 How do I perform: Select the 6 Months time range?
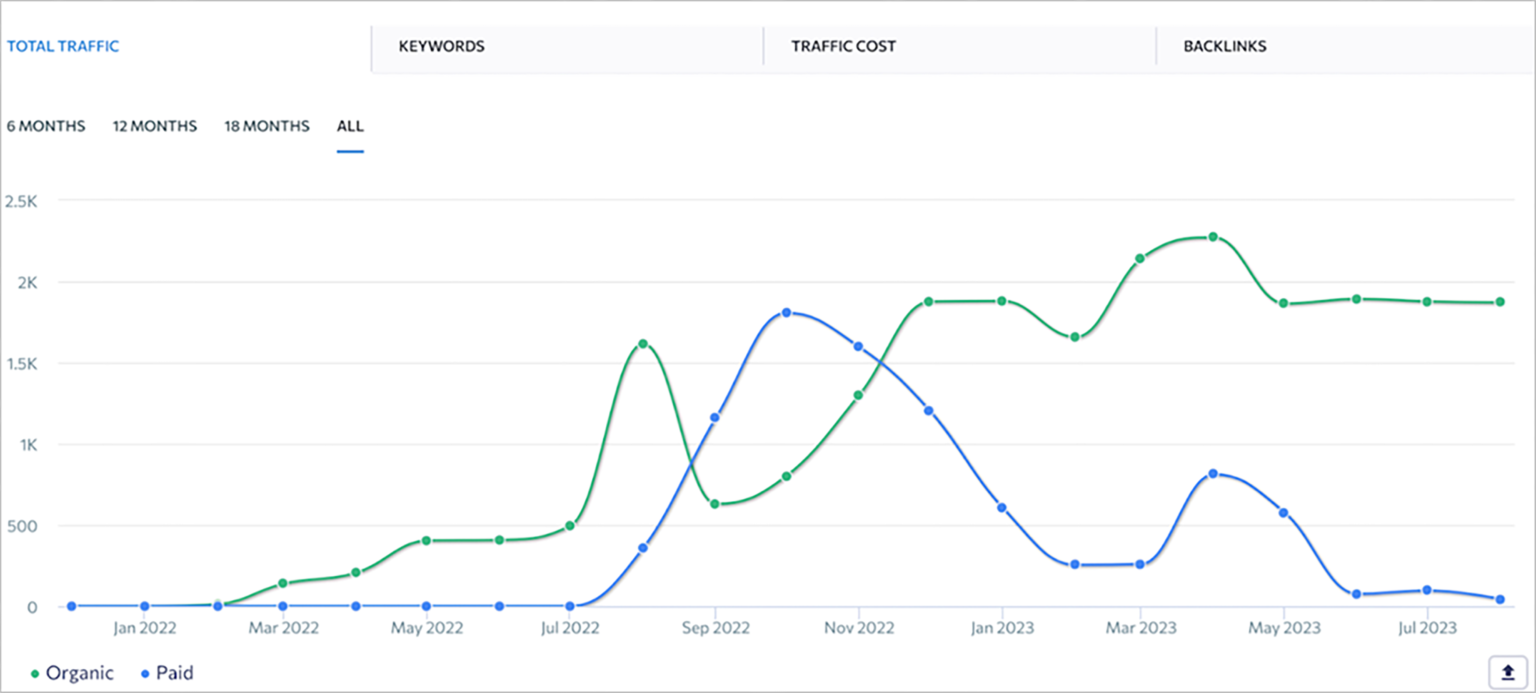coord(46,126)
